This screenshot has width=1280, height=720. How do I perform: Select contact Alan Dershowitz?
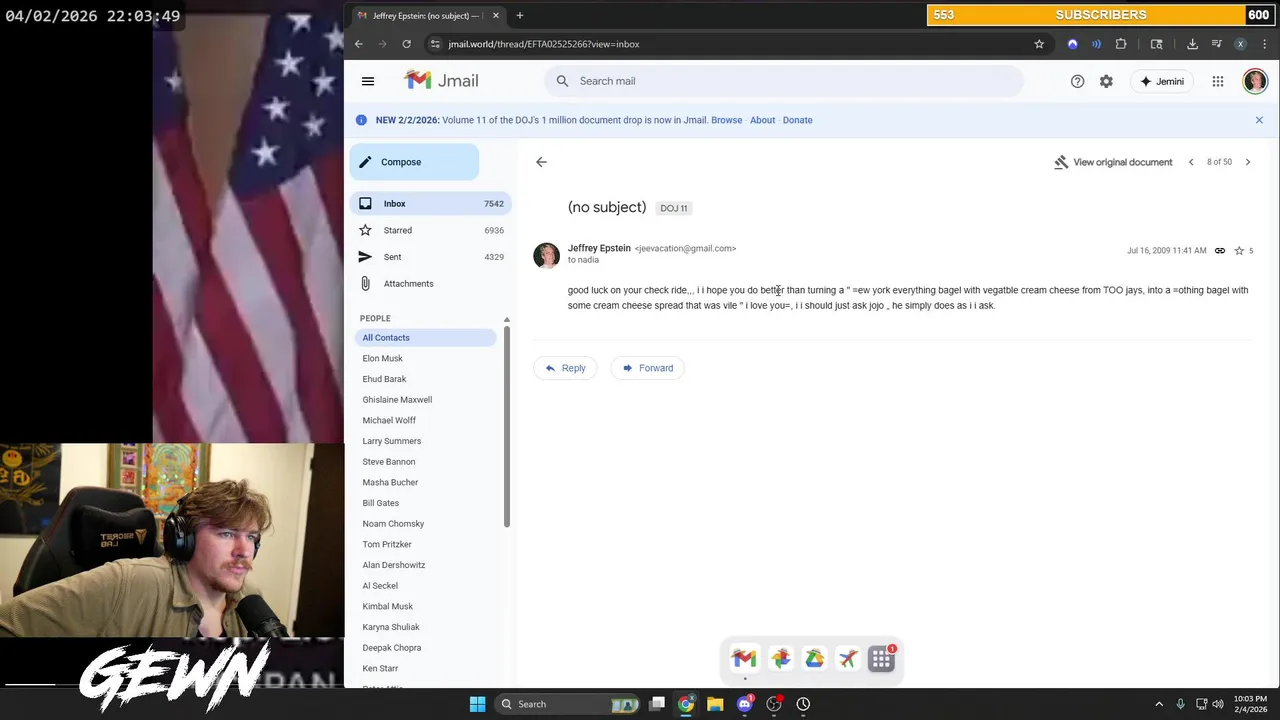click(x=394, y=565)
